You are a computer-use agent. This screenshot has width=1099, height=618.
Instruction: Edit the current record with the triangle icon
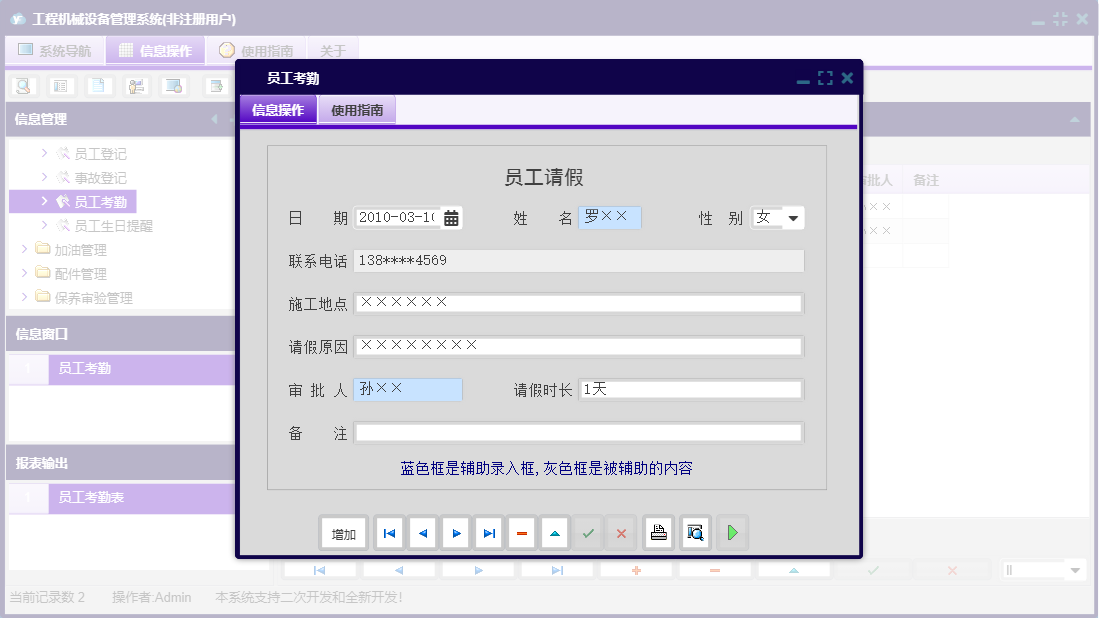(x=554, y=532)
